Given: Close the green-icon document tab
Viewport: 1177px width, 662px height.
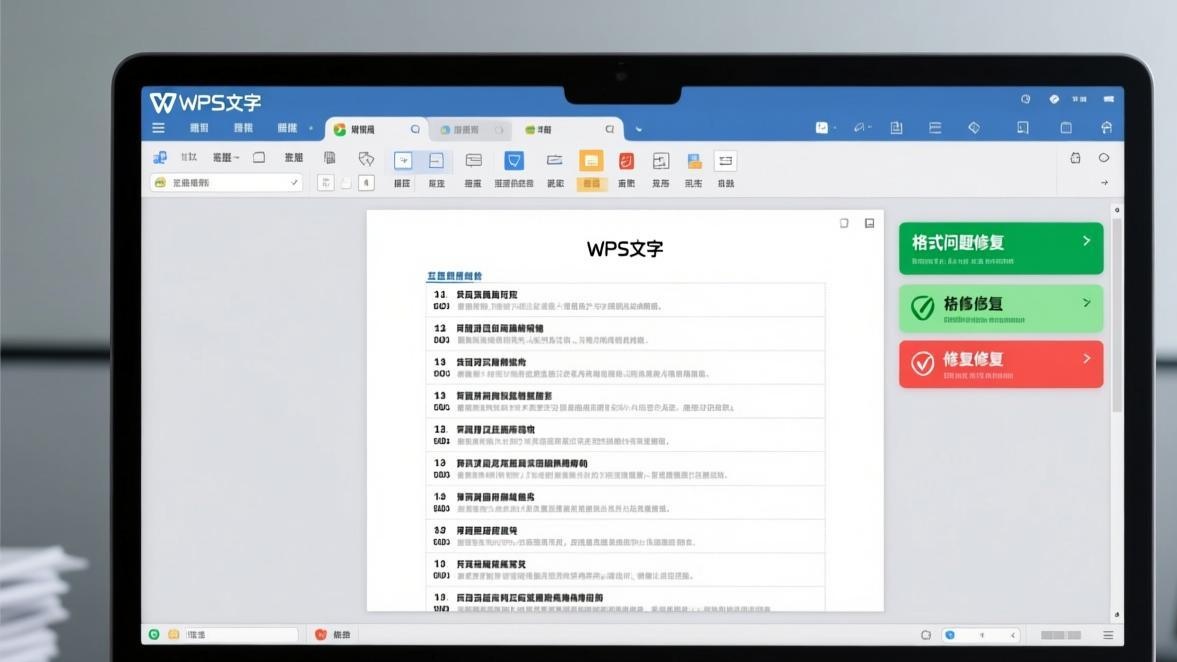Looking at the screenshot, I should [610, 129].
